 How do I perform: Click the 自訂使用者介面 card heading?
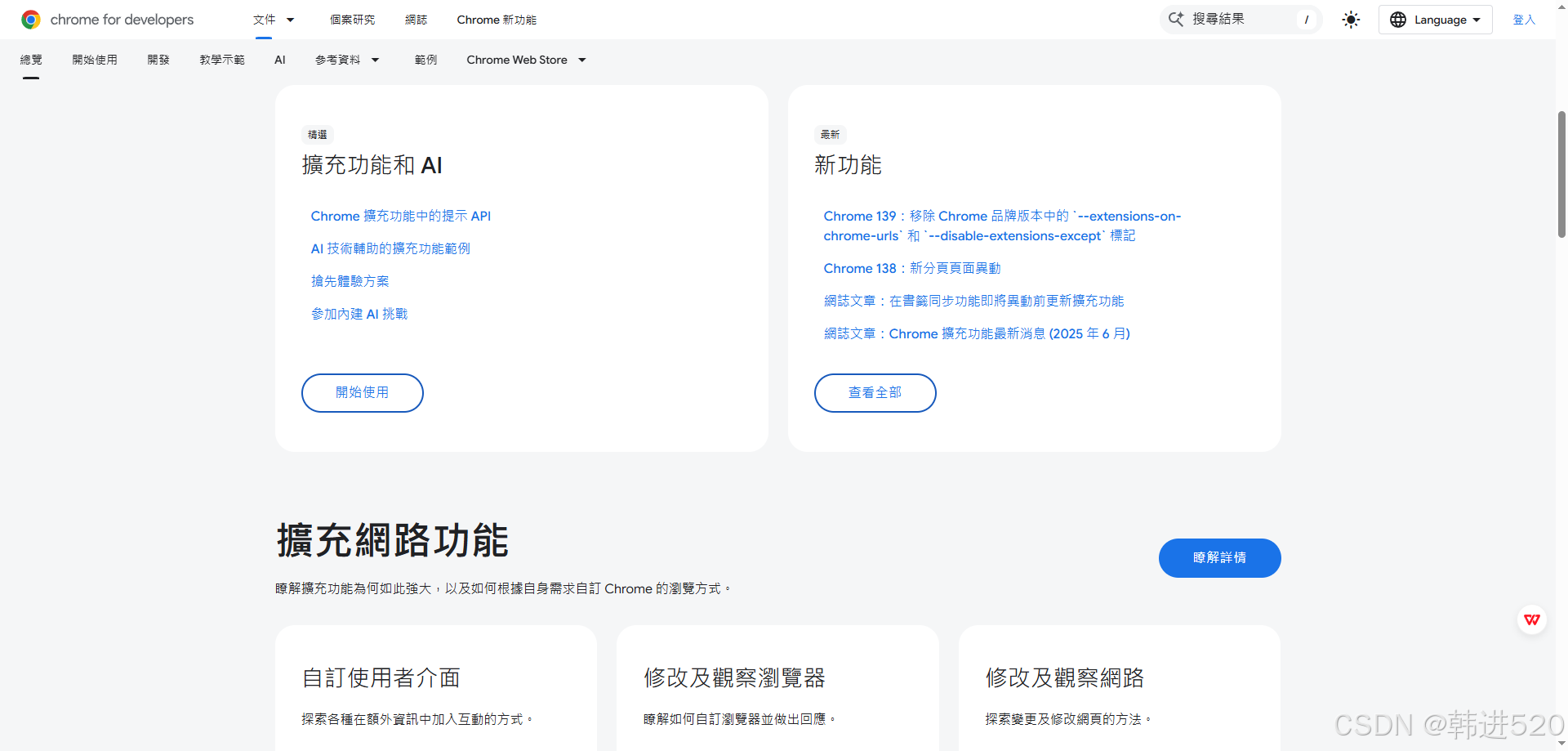[381, 677]
